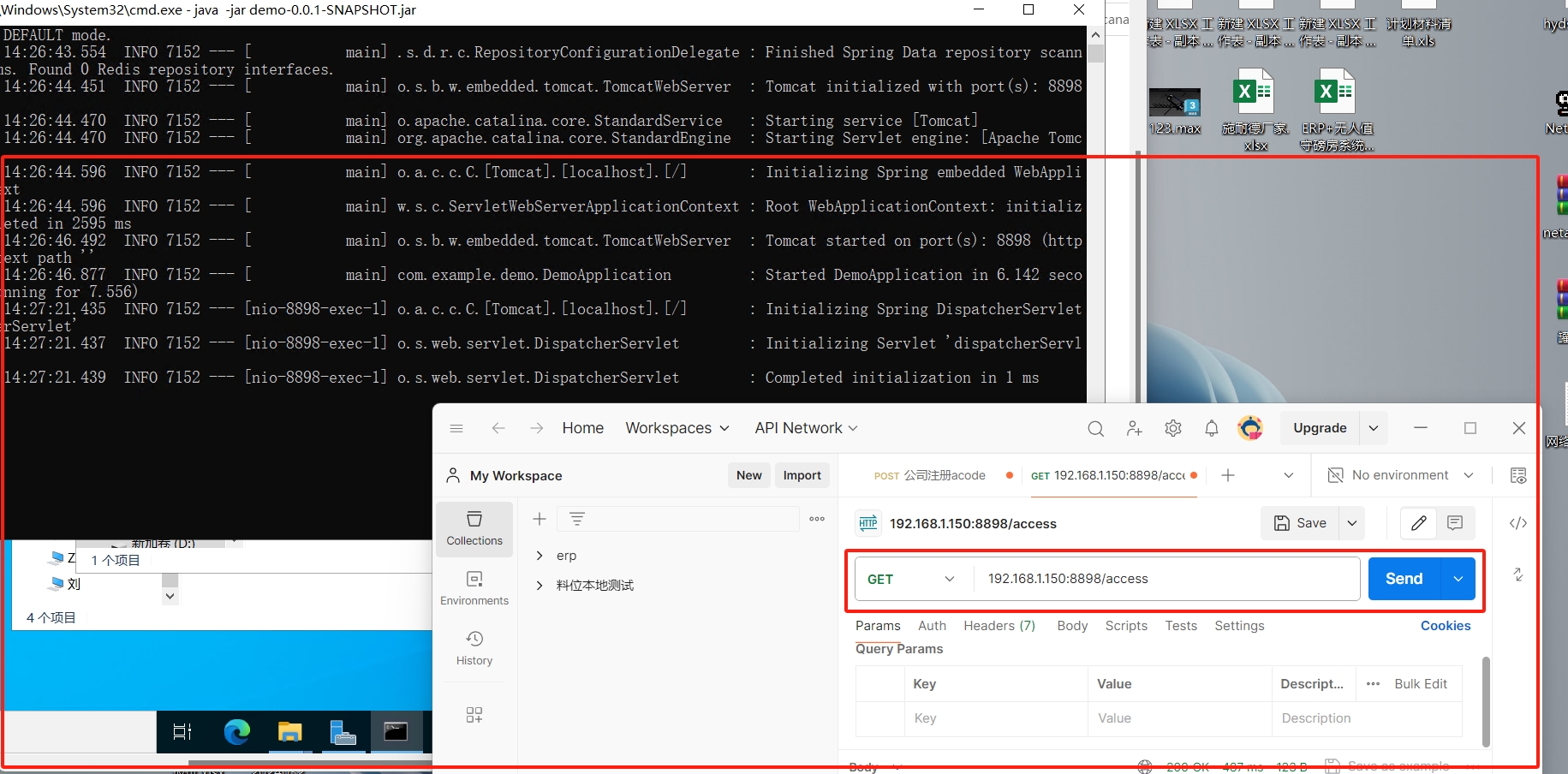
Task: Create a new collection with the plus icon
Action: (x=540, y=519)
